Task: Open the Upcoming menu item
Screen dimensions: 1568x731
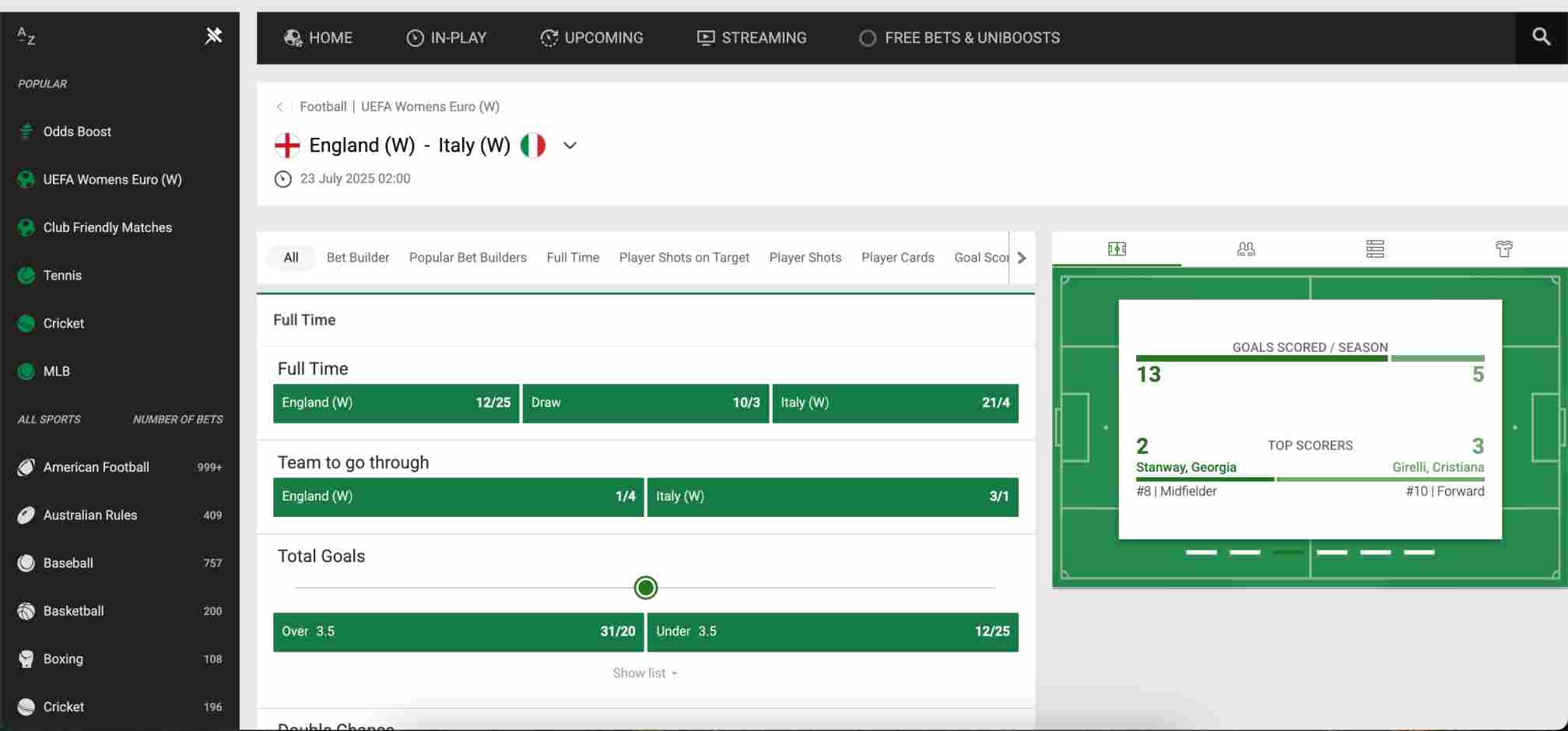Action: coord(592,37)
